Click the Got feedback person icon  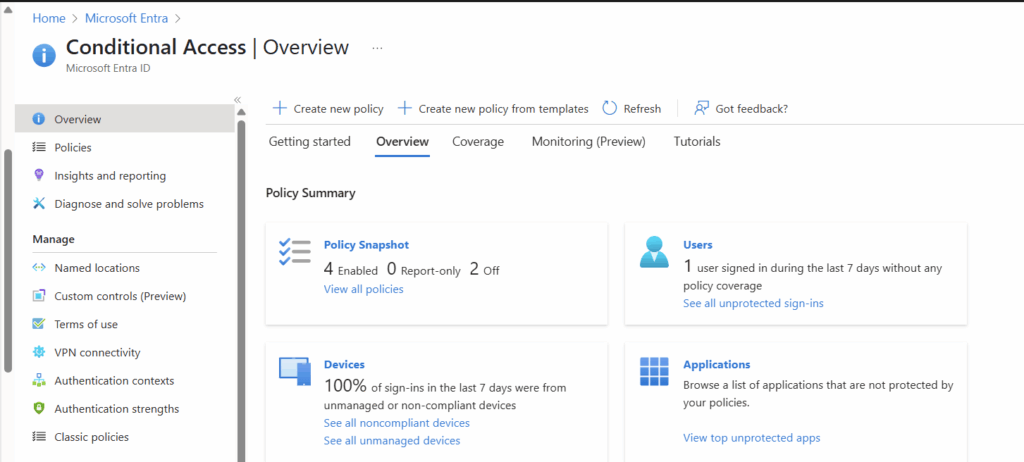(x=701, y=108)
